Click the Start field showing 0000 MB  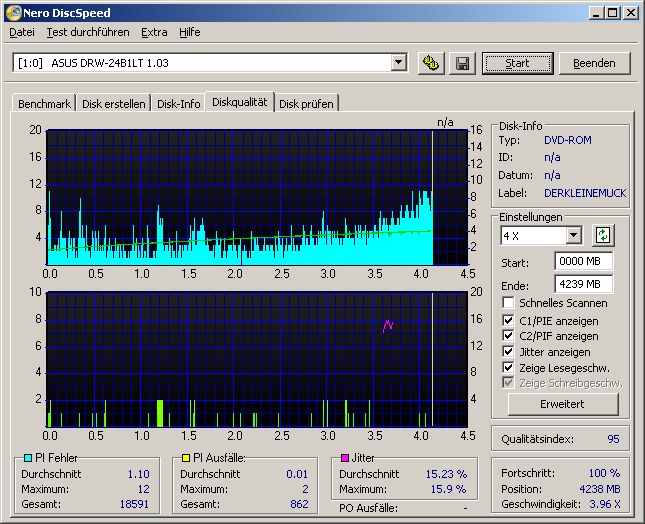[584, 261]
